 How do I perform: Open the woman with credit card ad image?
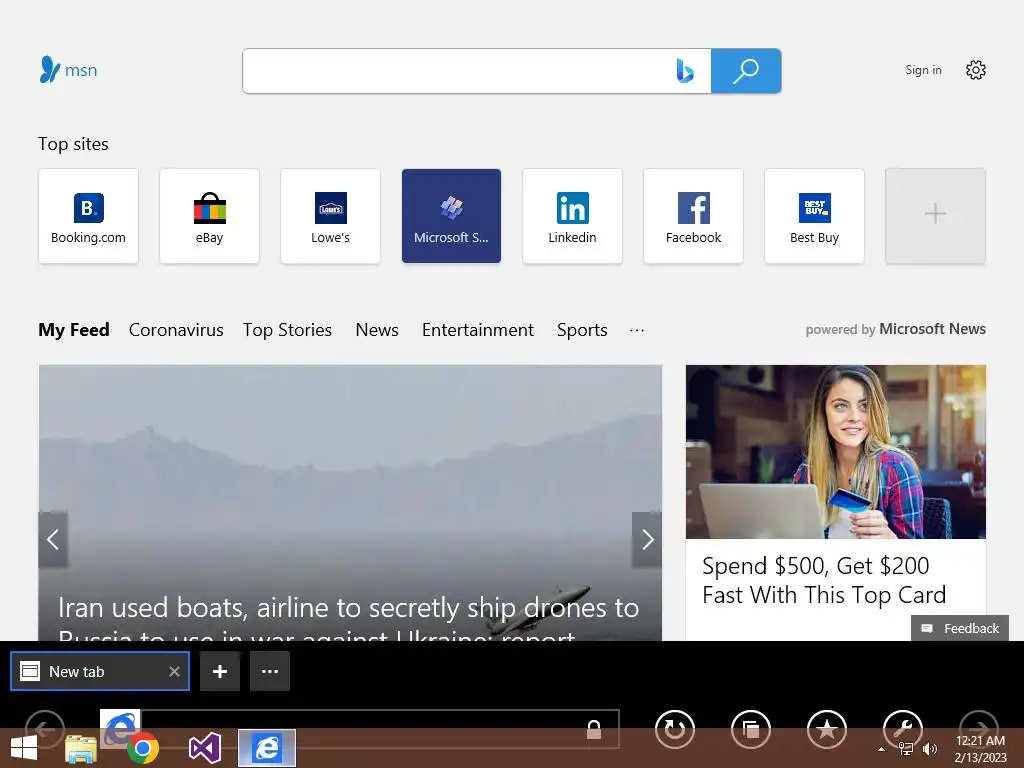click(836, 452)
